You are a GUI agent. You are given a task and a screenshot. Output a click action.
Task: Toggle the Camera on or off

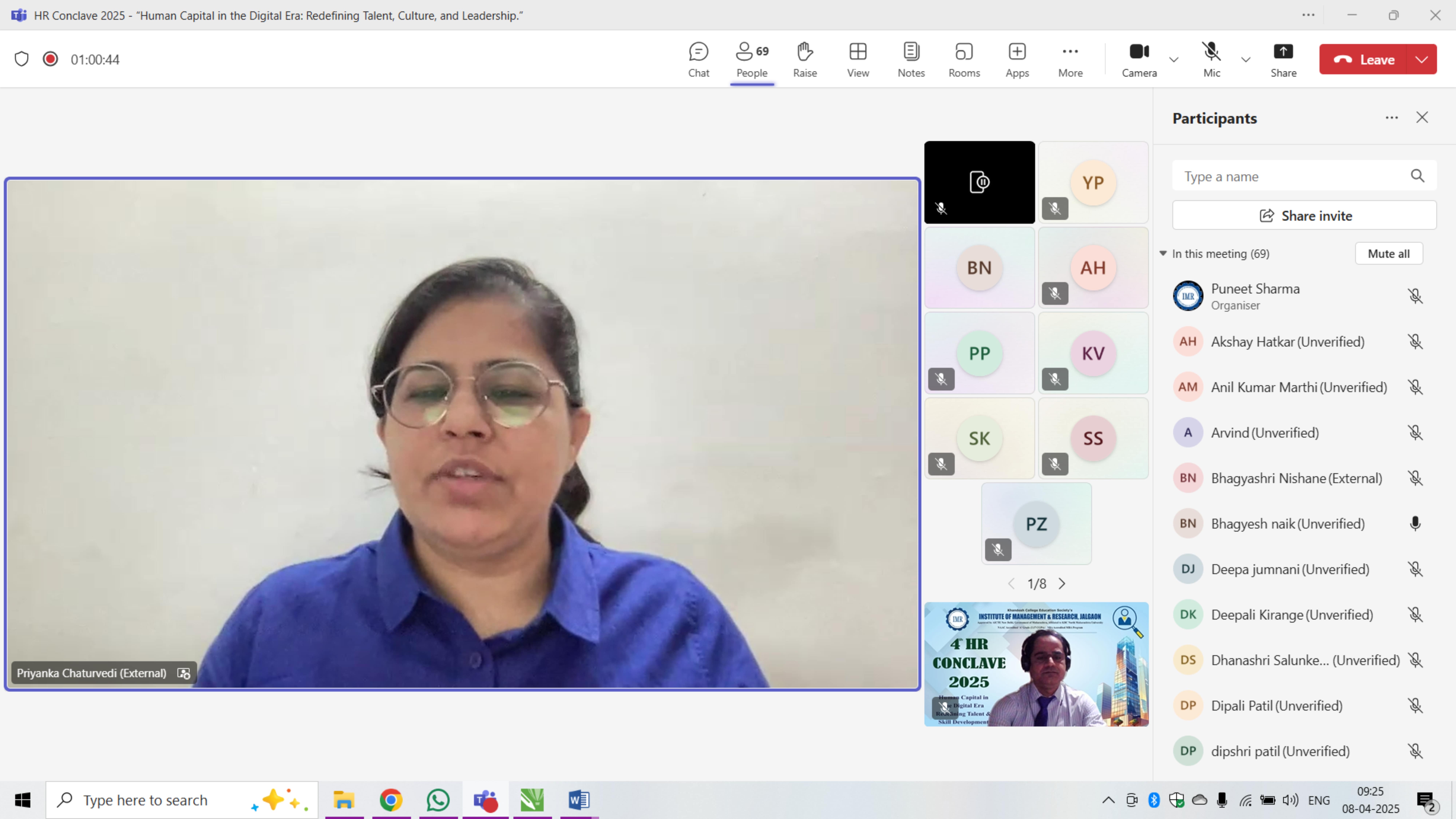coord(1139,59)
